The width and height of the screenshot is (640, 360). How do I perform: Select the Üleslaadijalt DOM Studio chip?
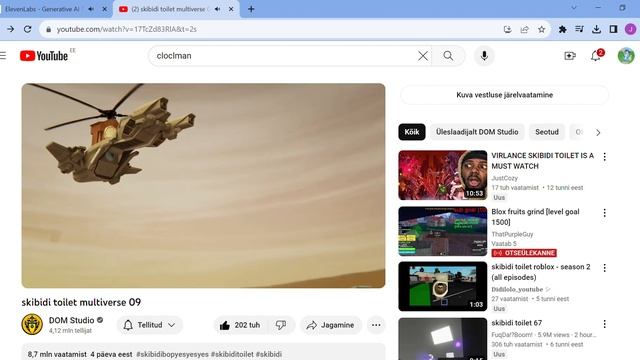(x=477, y=132)
